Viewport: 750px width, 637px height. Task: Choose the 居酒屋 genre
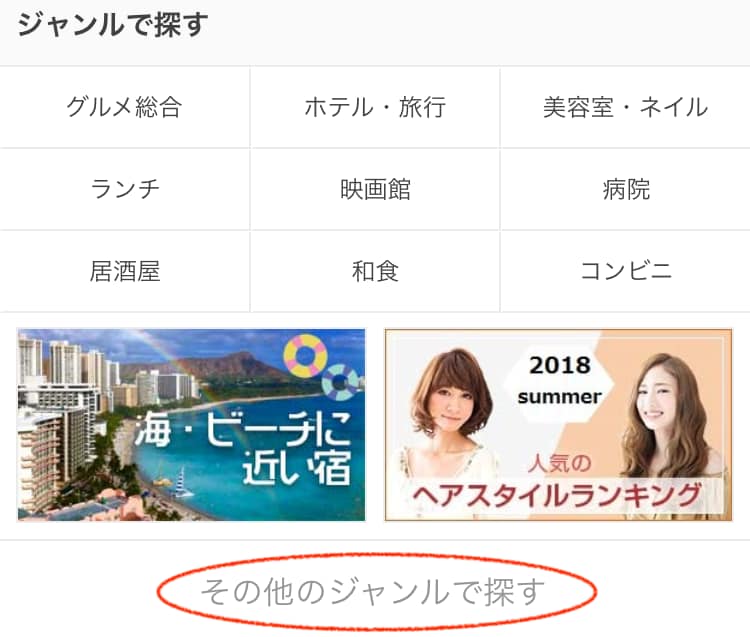pyautogui.click(x=124, y=272)
